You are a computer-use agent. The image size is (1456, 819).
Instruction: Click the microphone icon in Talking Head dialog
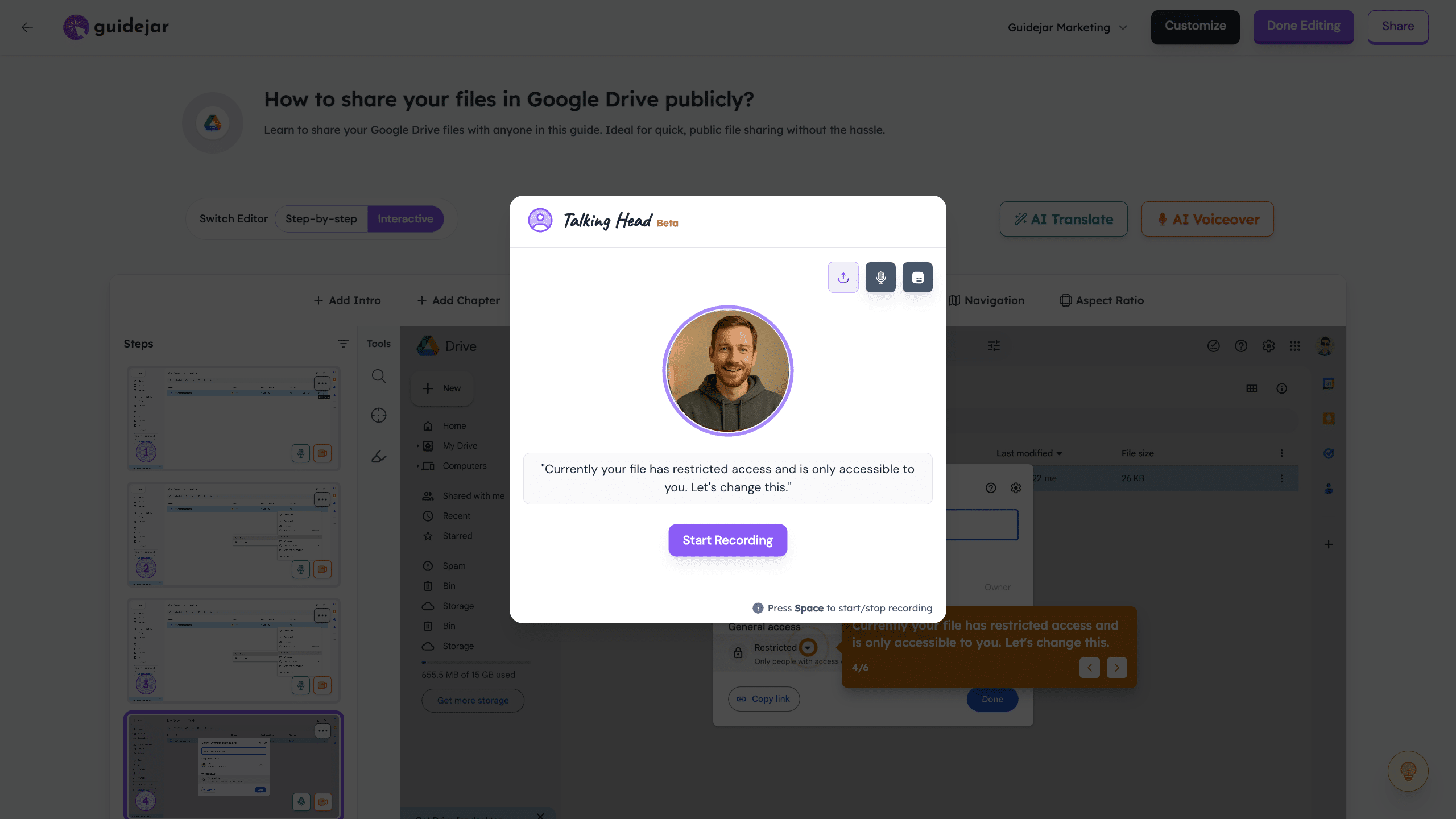click(880, 278)
